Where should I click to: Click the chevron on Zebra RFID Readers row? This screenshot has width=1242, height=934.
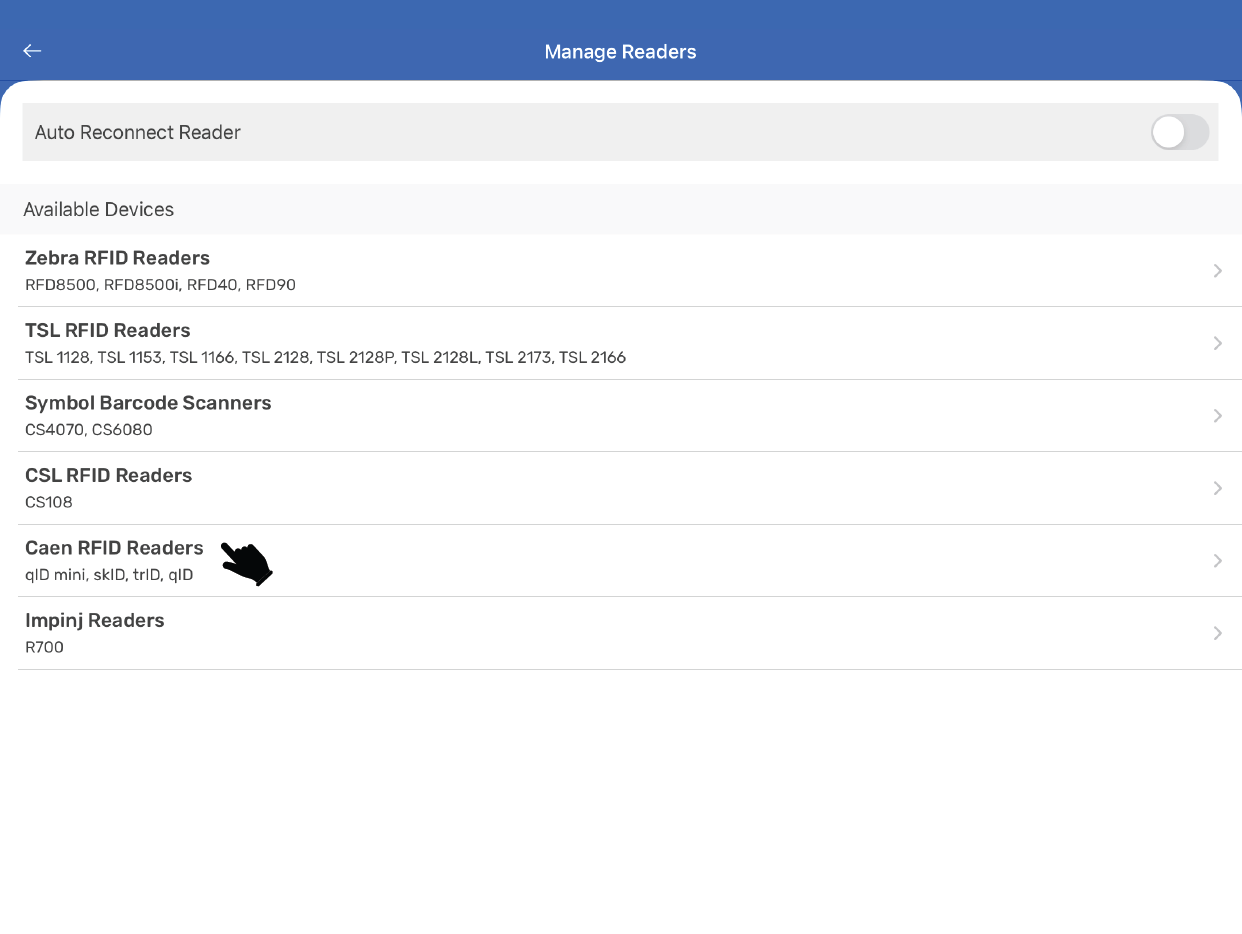pyautogui.click(x=1217, y=271)
